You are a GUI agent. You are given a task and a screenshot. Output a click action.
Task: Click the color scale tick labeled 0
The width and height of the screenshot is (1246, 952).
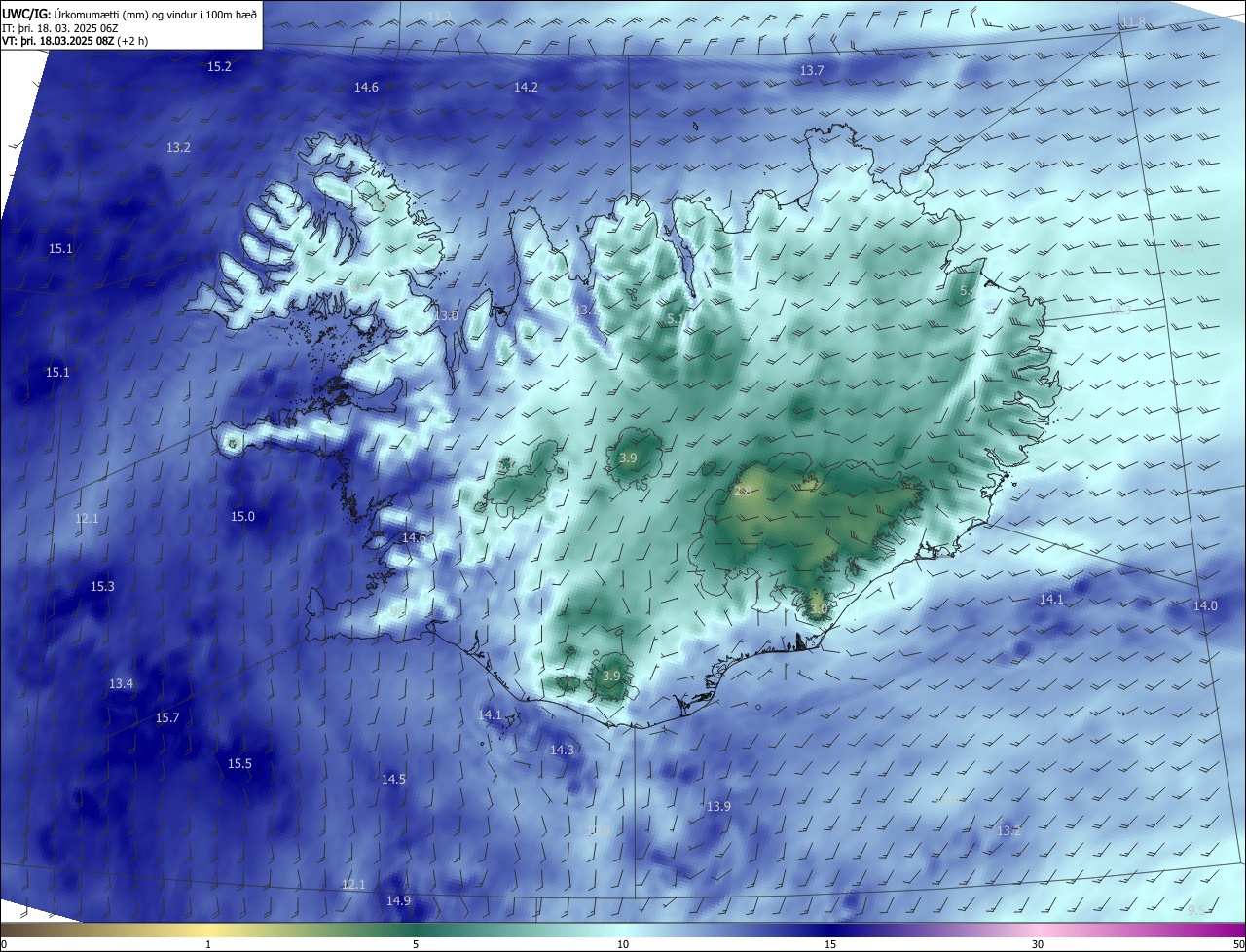(3, 944)
